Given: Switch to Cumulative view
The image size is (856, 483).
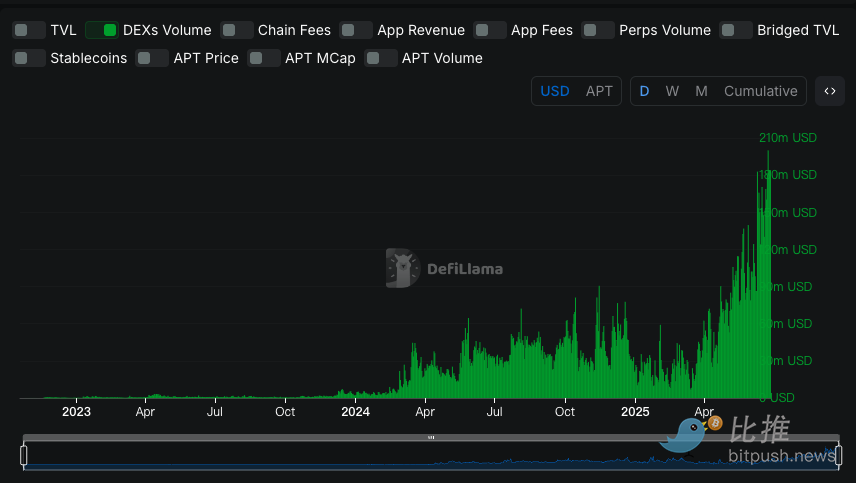Looking at the screenshot, I should 760,91.
